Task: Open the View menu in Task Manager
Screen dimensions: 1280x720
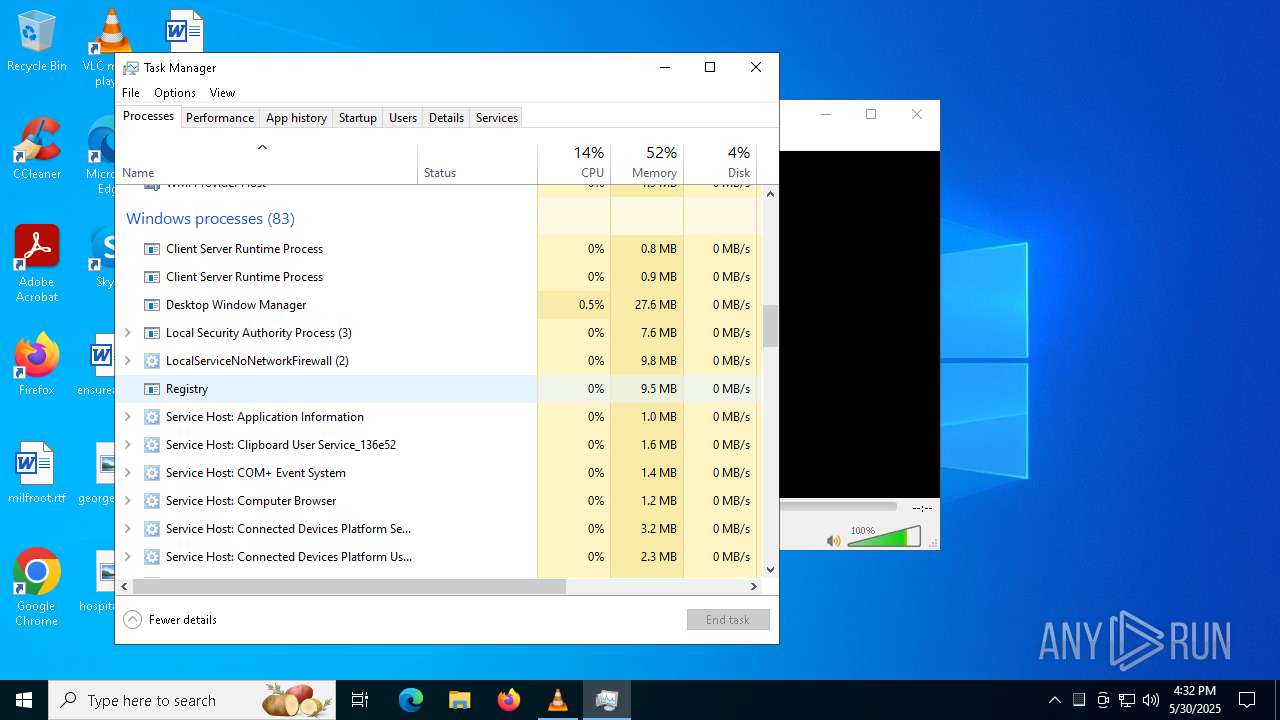Action: tap(222, 93)
